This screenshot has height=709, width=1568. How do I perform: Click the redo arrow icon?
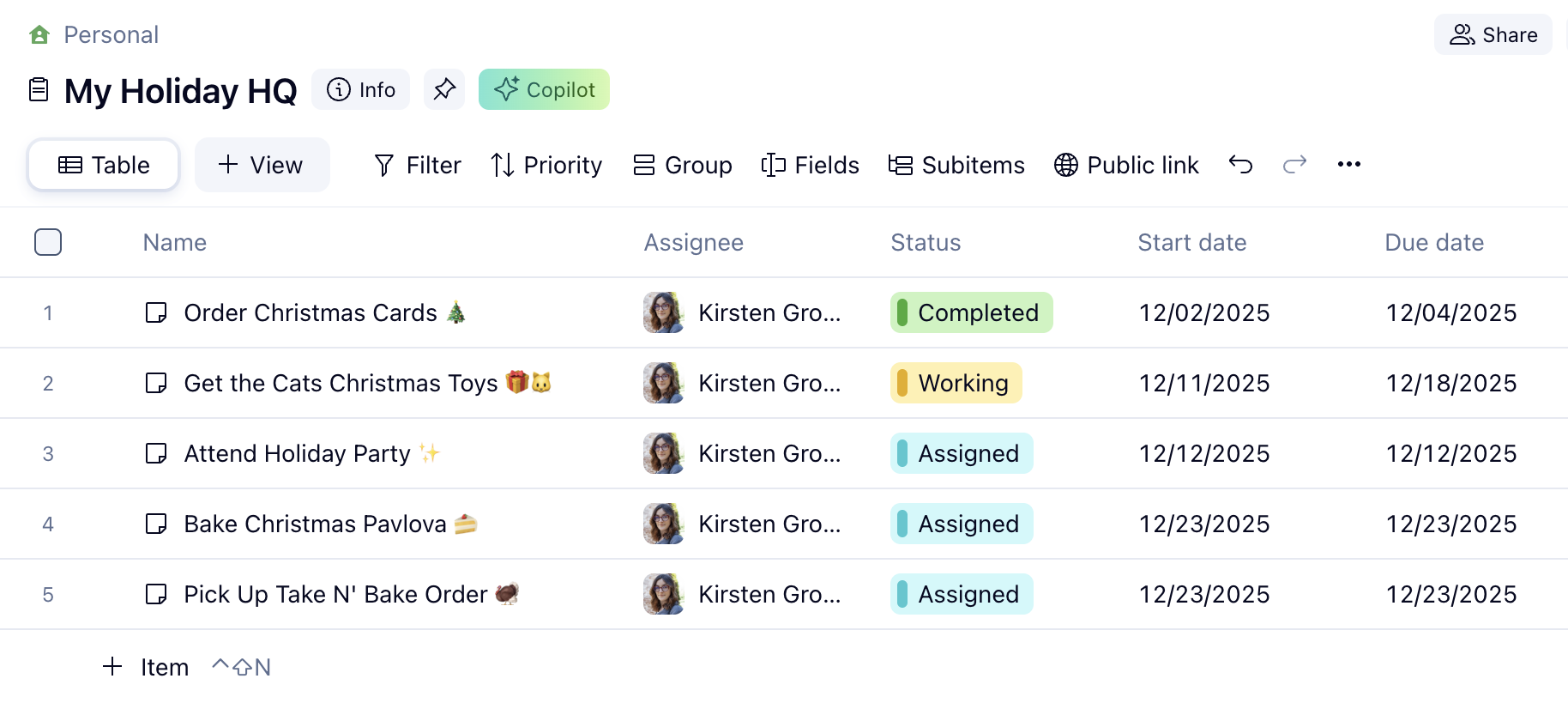click(x=1294, y=164)
